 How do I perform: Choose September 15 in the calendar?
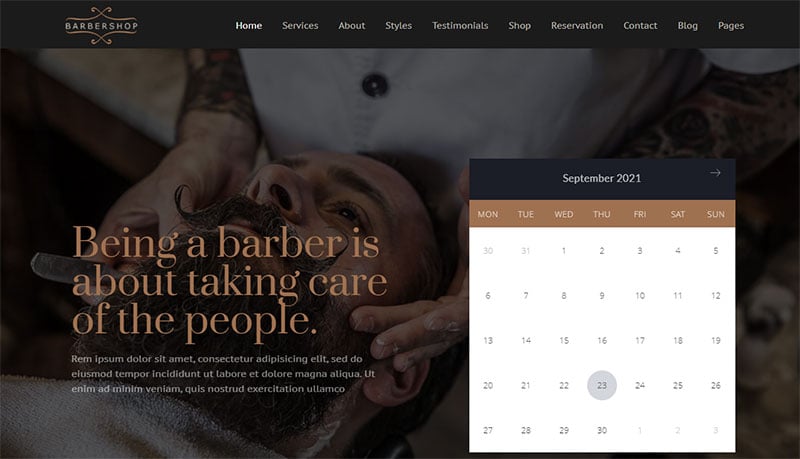(564, 340)
